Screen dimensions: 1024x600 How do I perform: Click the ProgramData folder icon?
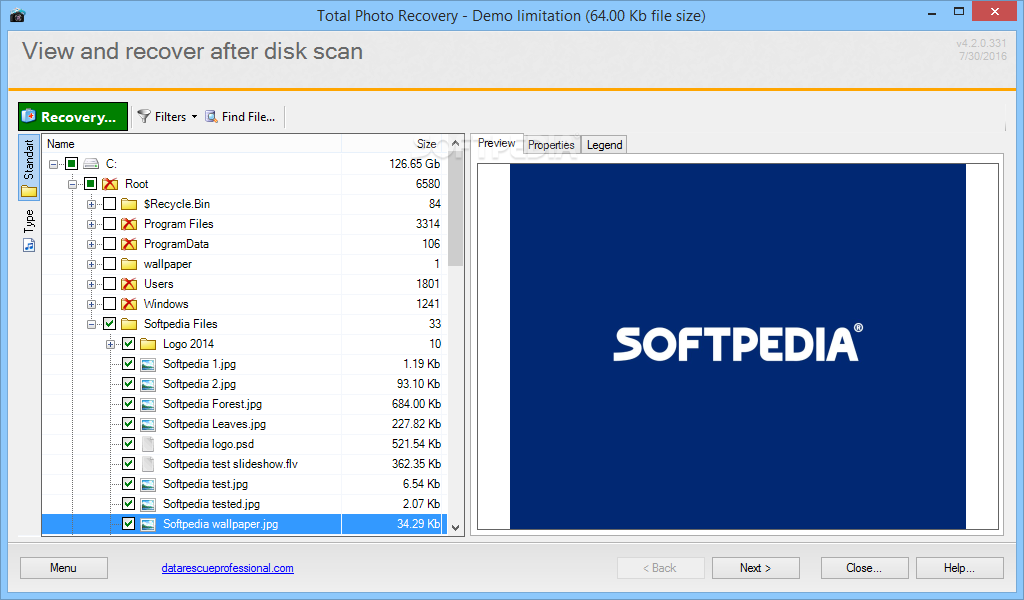tap(129, 244)
